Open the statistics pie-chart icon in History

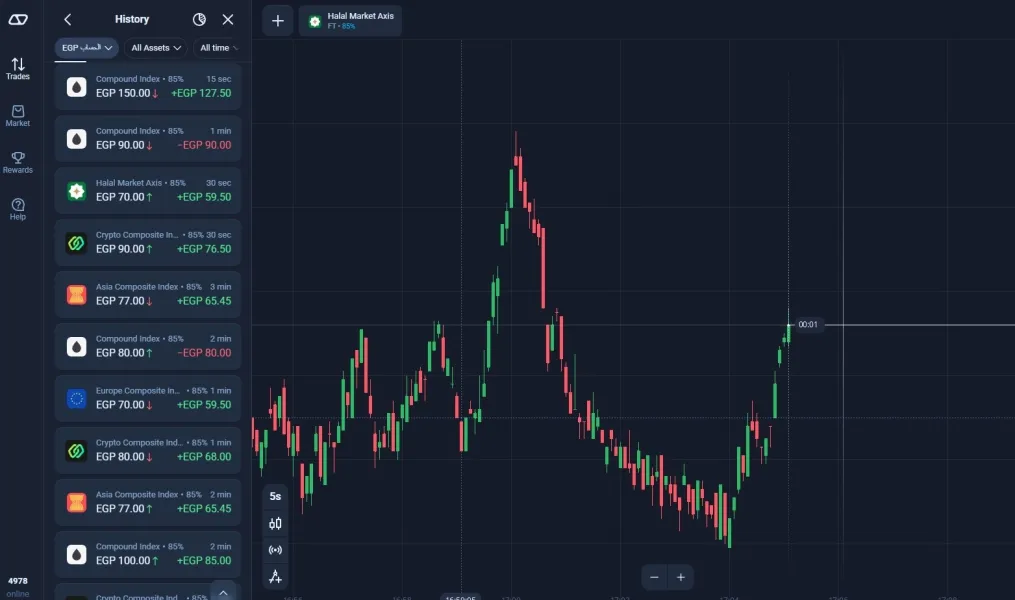tap(199, 19)
